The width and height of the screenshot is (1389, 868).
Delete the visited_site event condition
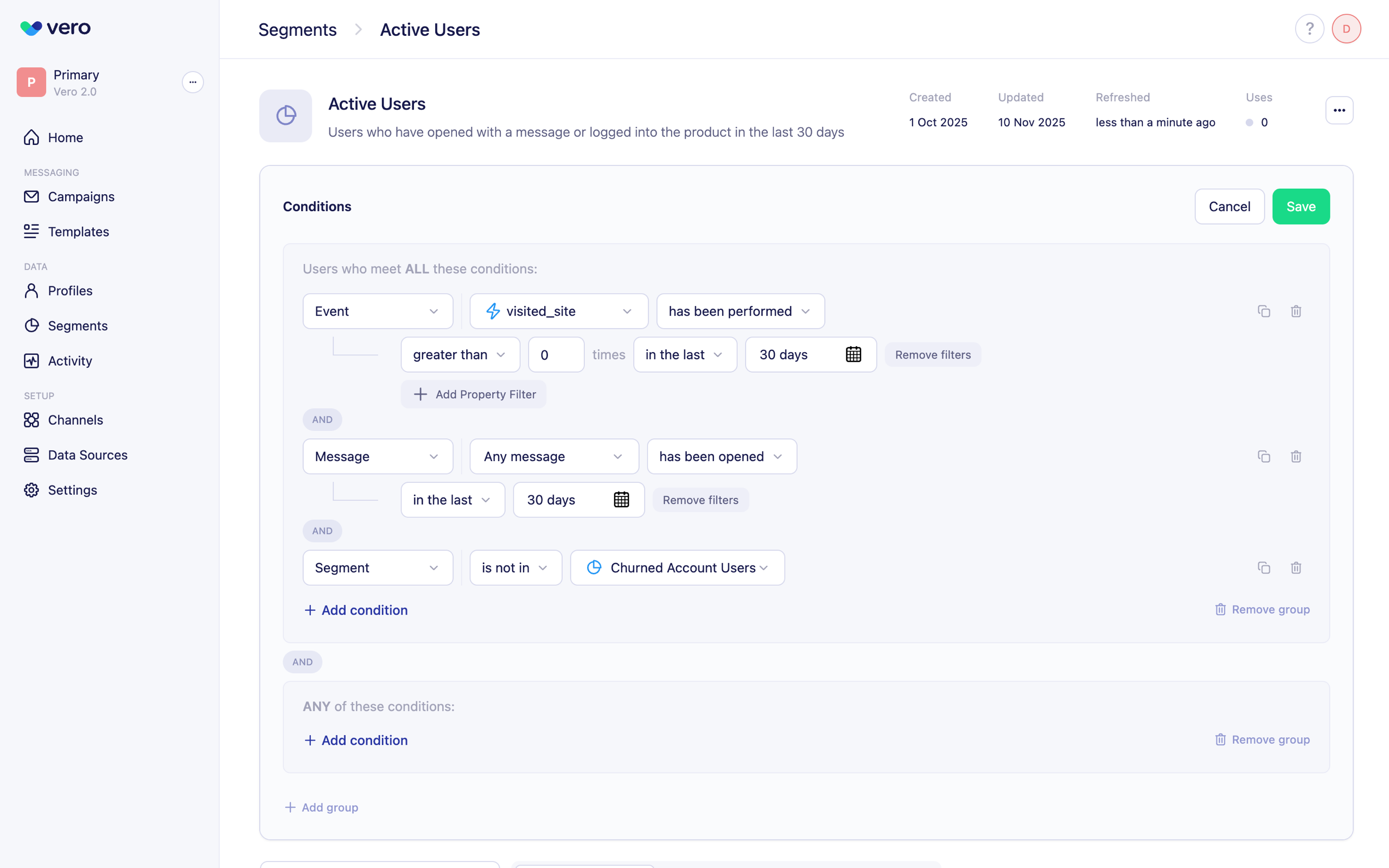point(1296,311)
